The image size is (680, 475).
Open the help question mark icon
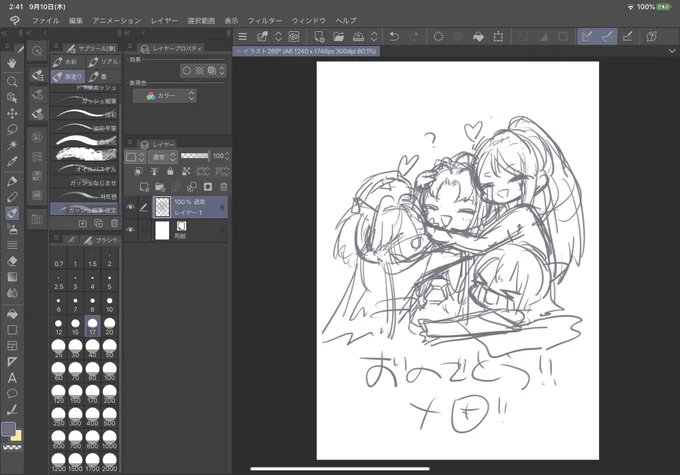pyautogui.click(x=651, y=36)
